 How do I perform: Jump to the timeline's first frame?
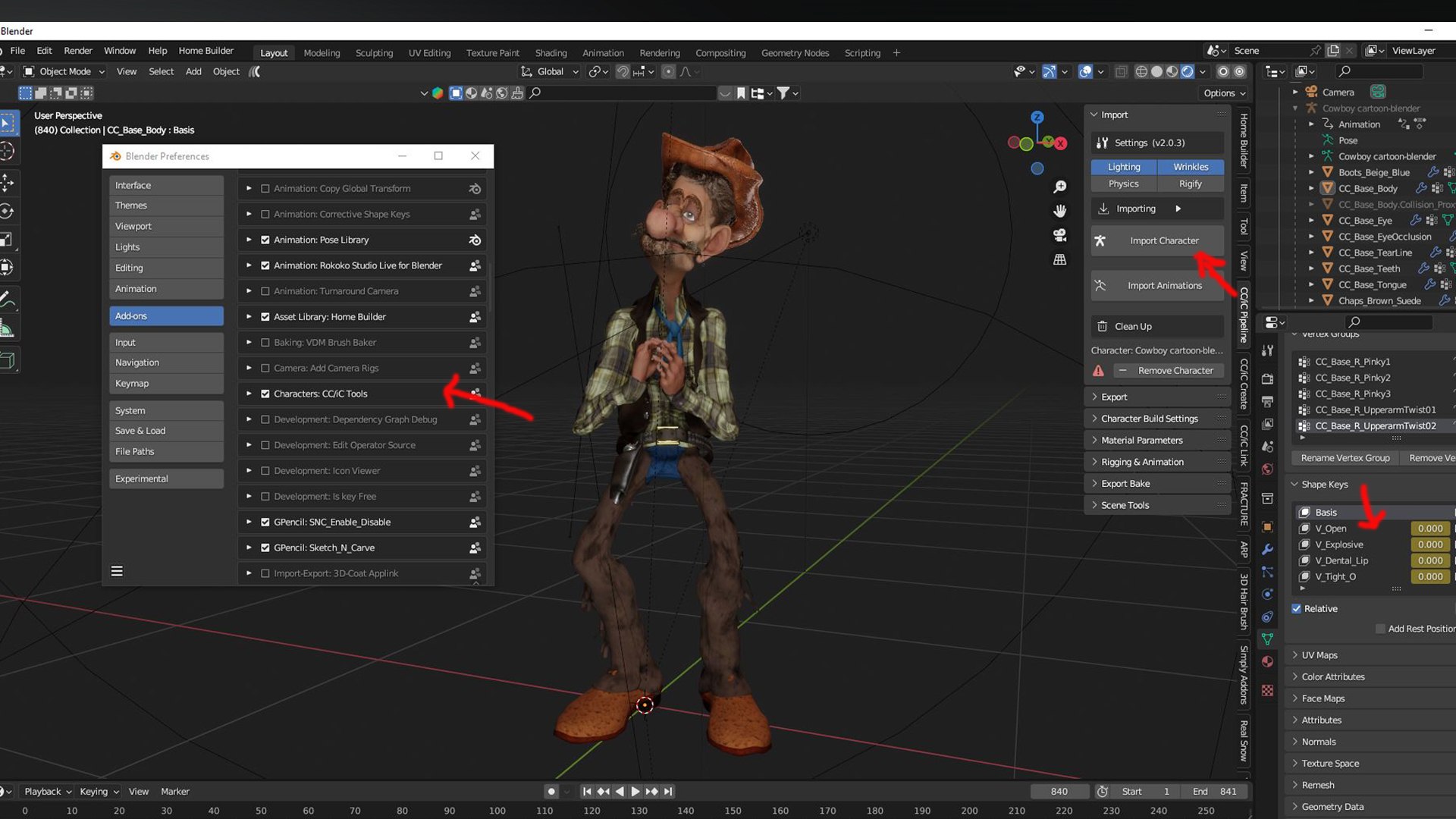(587, 791)
